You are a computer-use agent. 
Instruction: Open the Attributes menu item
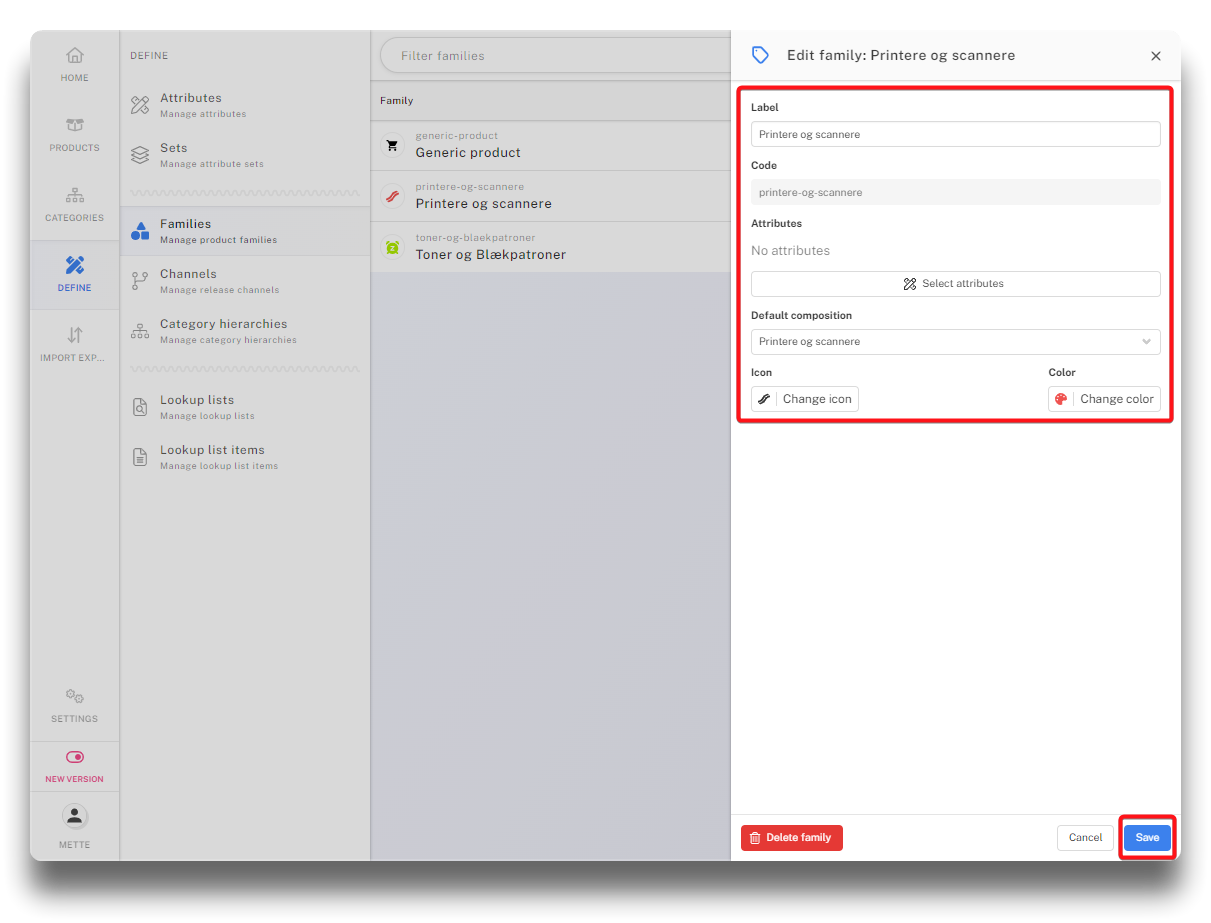[191, 104]
